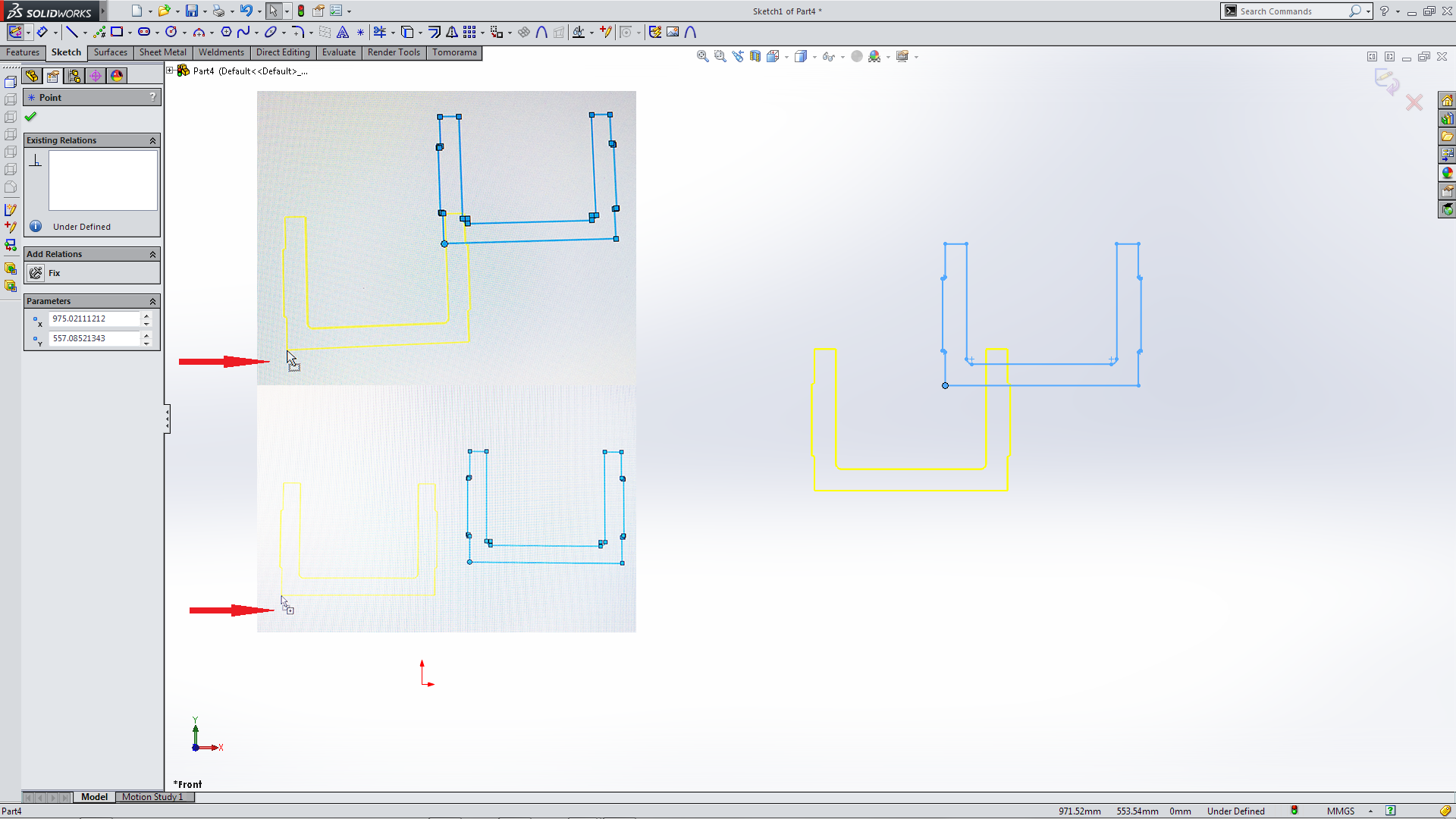
Task: Open Point help with the question mark
Action: [153, 97]
